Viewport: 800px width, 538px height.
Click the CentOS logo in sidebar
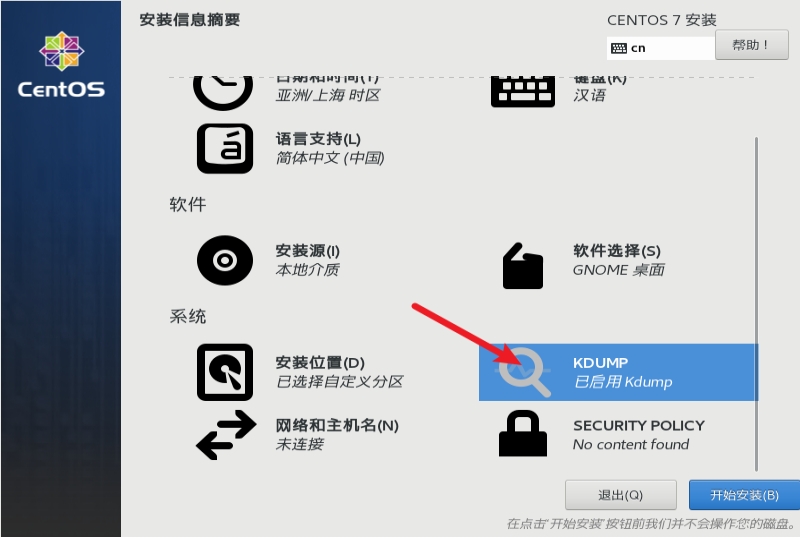pos(61,64)
